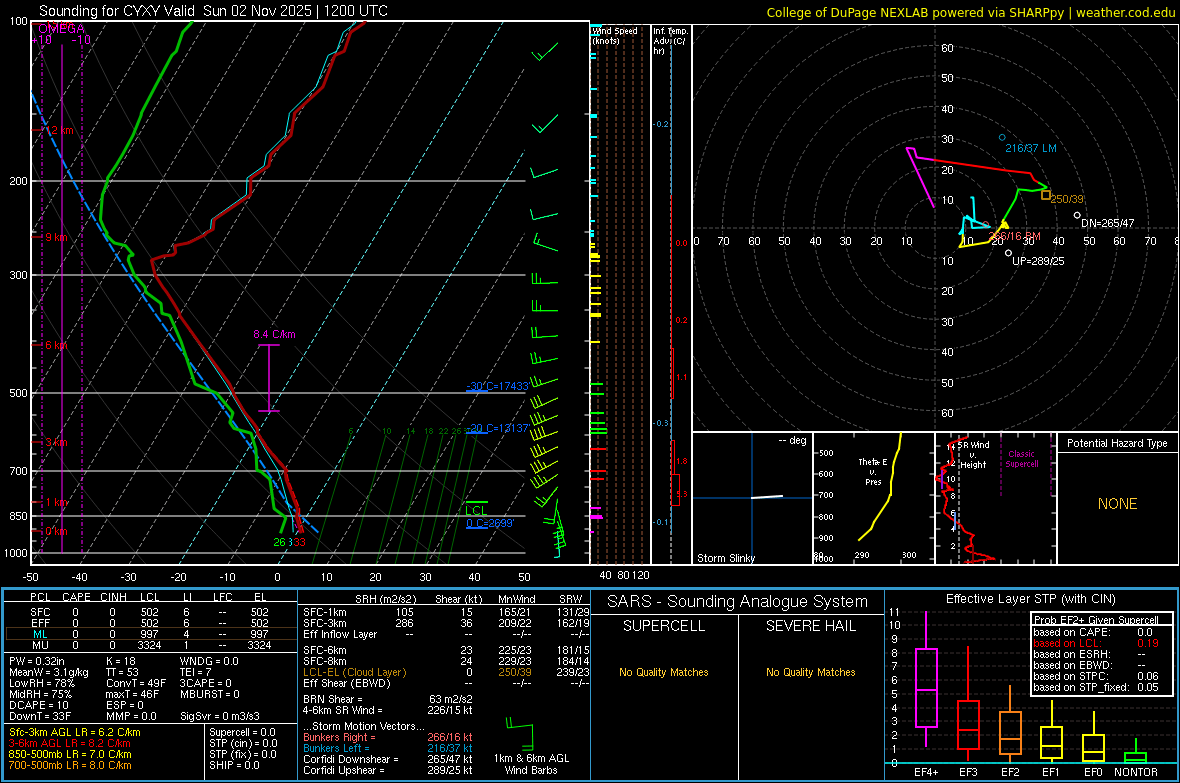Click the CAPE column header

(x=76, y=597)
